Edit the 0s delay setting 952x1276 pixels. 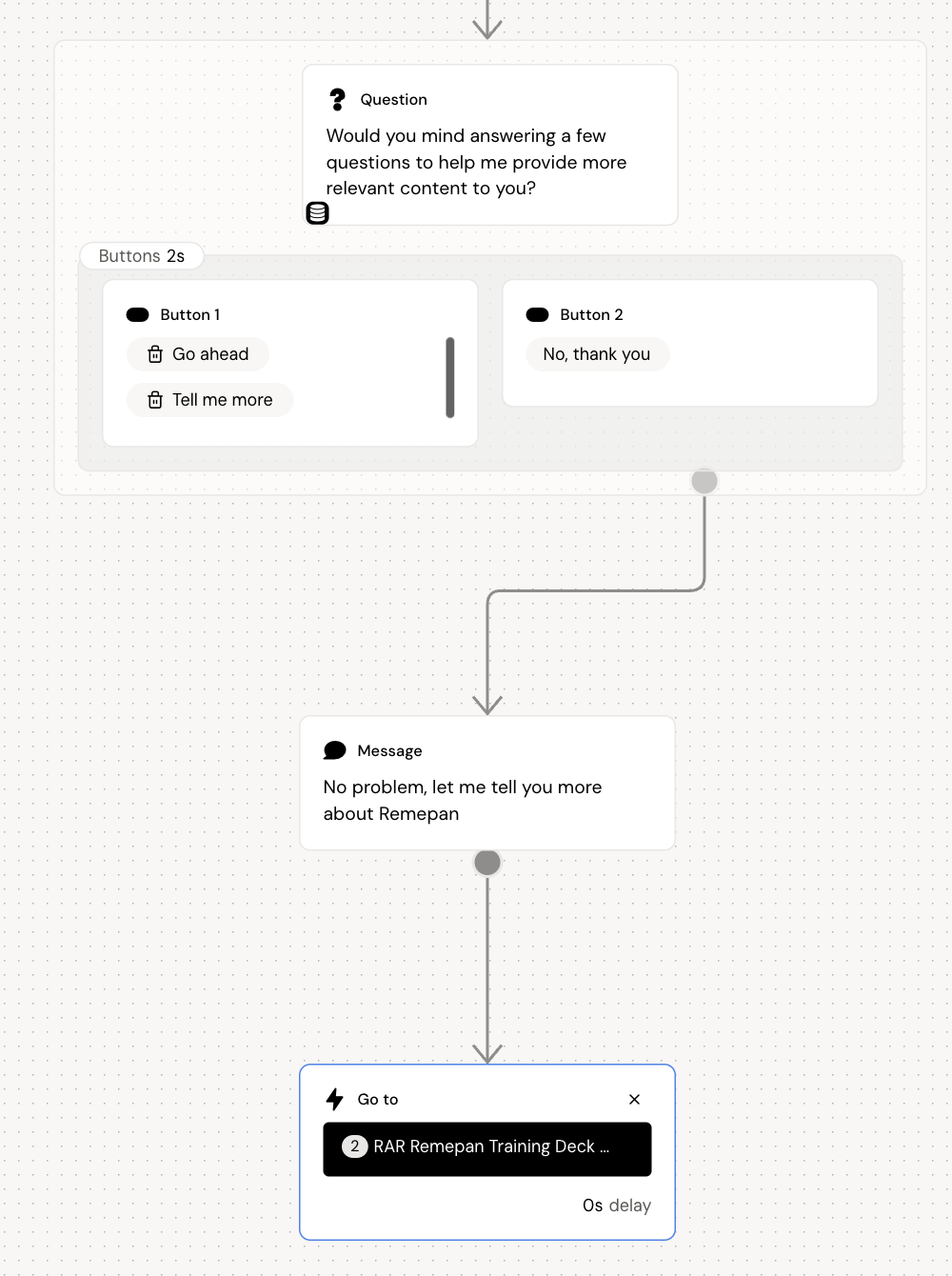click(x=617, y=1206)
